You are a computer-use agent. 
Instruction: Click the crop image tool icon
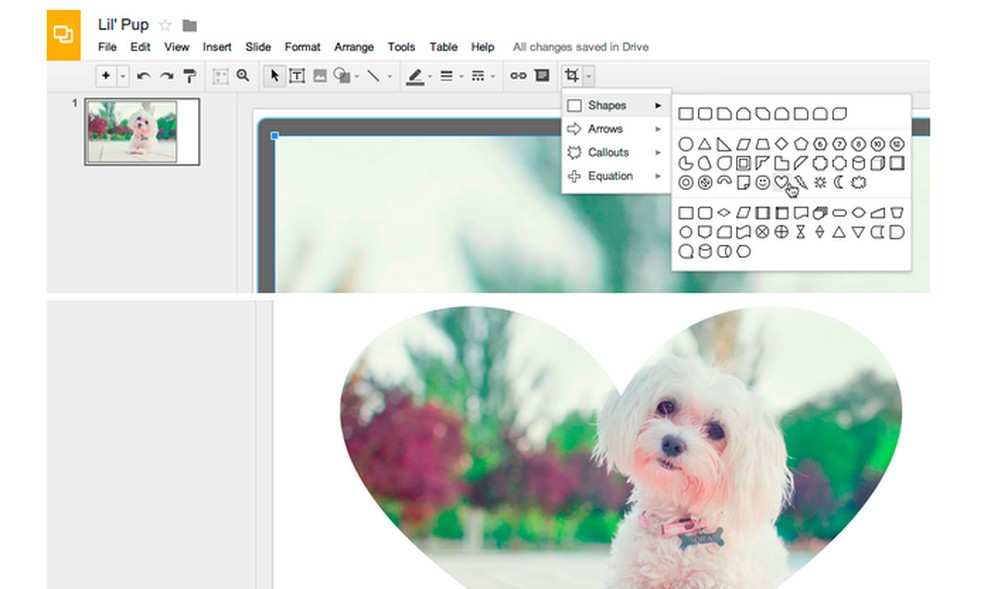pos(571,75)
